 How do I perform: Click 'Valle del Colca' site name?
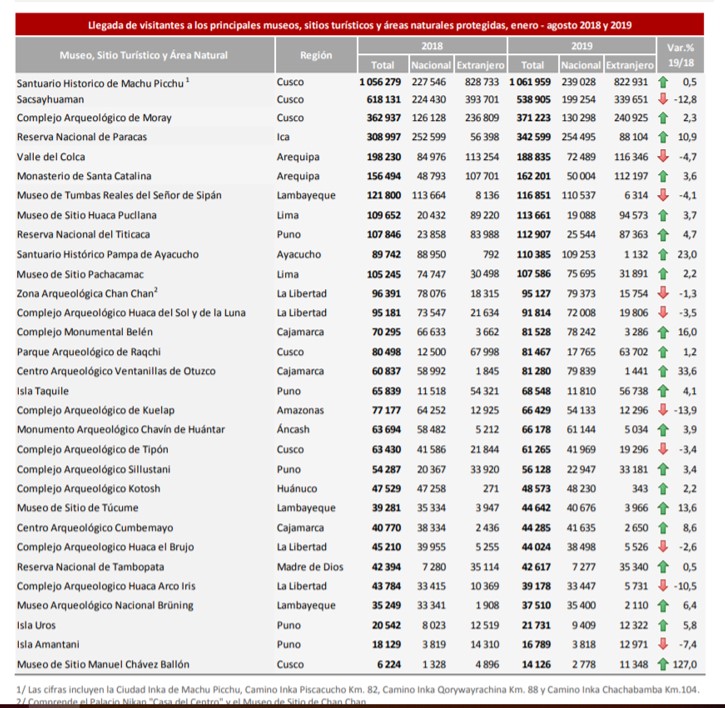coord(51,157)
